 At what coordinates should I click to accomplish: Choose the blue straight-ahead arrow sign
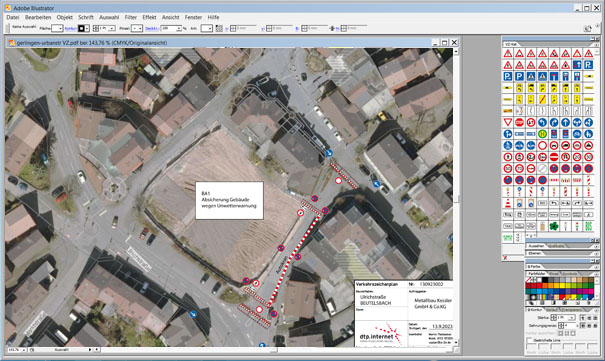pos(566,123)
